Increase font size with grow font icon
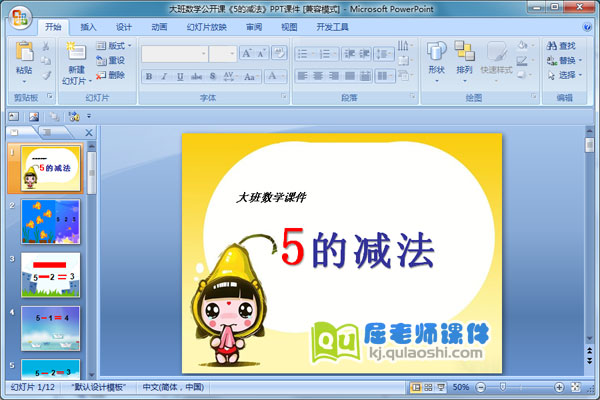The width and height of the screenshot is (600, 400). pyautogui.click(x=247, y=53)
